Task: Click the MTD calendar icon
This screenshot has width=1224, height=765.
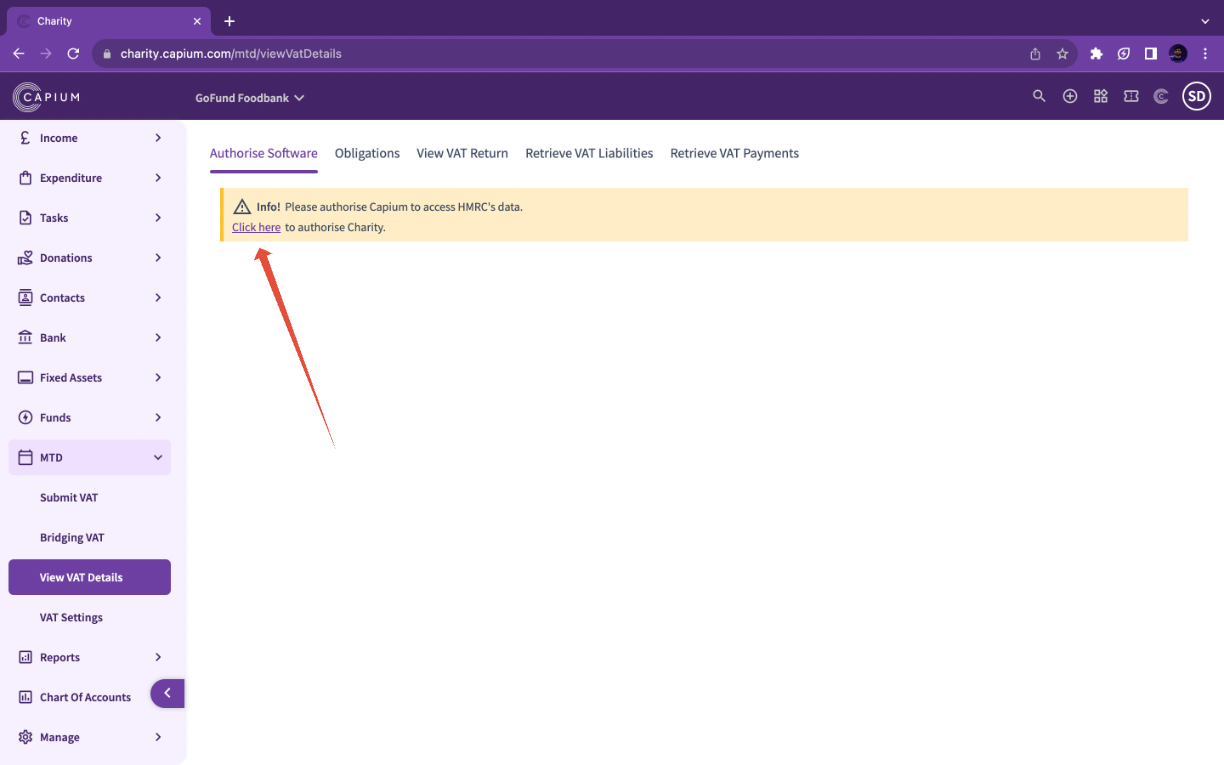Action: [25, 458]
